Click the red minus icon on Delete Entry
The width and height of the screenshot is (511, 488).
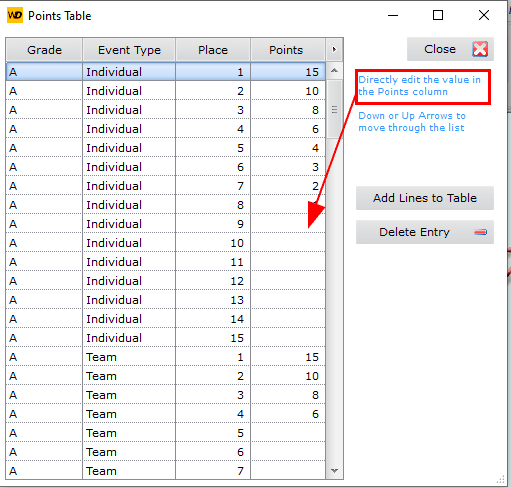(x=480, y=232)
